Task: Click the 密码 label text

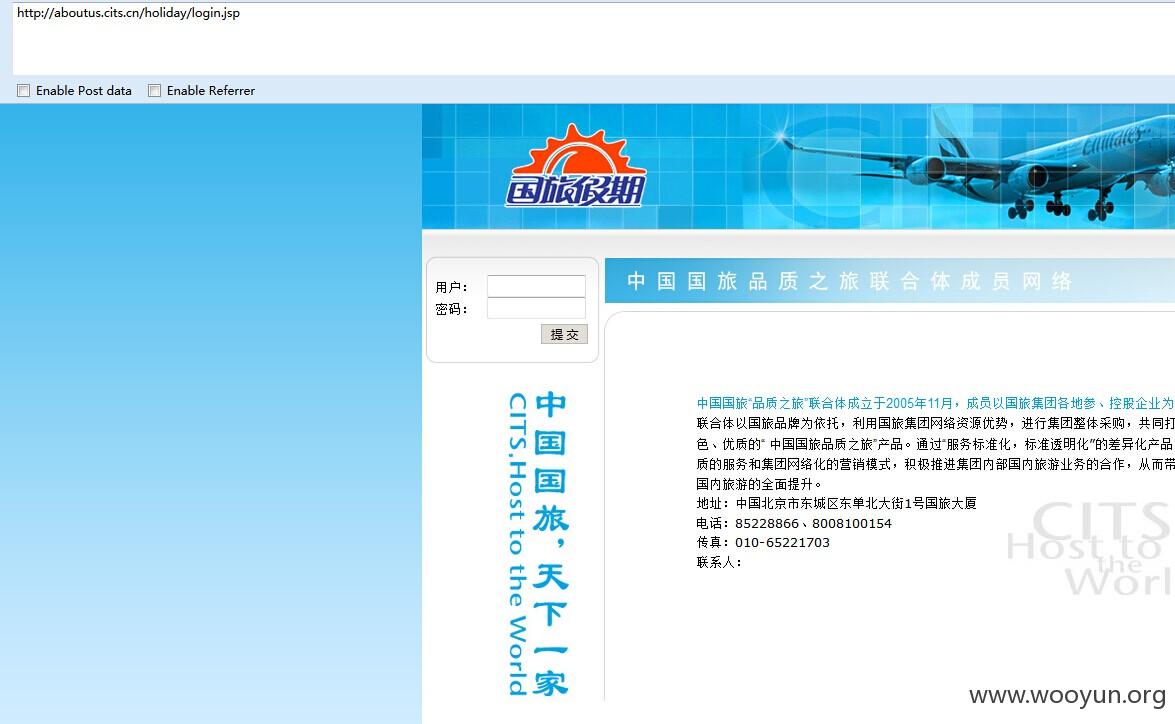Action: pos(451,309)
